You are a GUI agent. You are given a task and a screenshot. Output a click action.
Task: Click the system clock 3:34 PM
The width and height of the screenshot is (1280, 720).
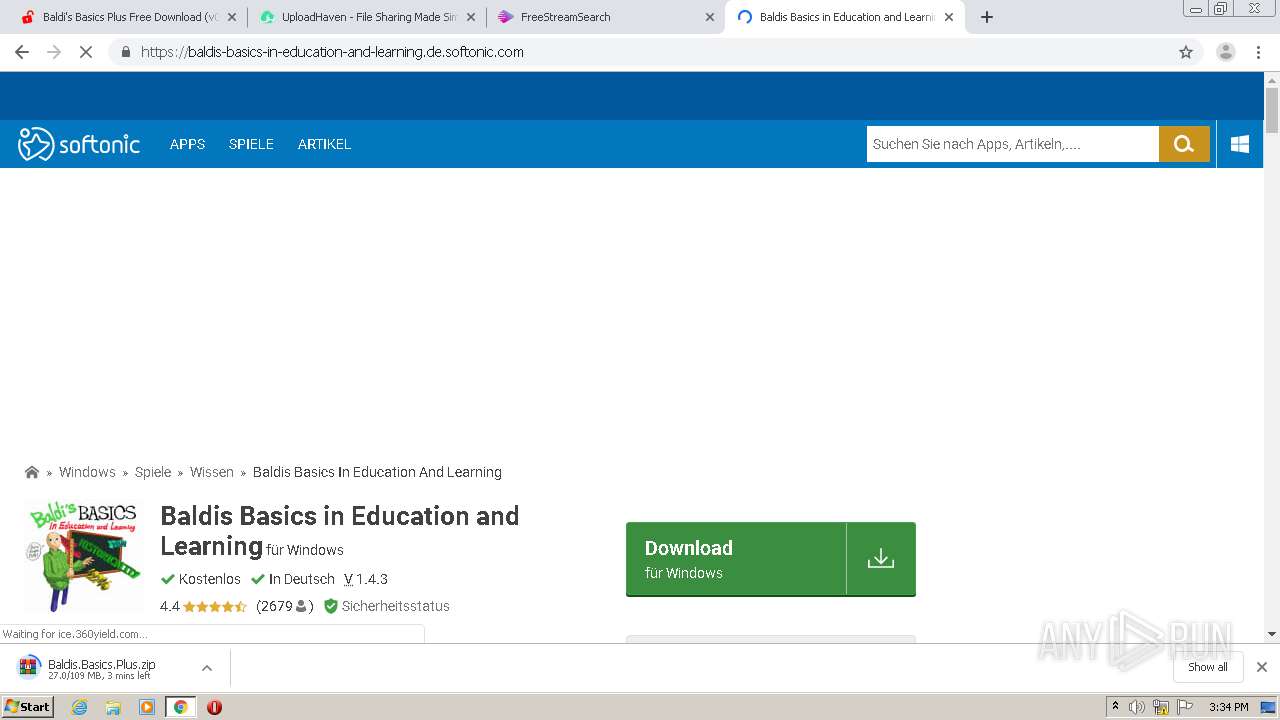point(1228,707)
